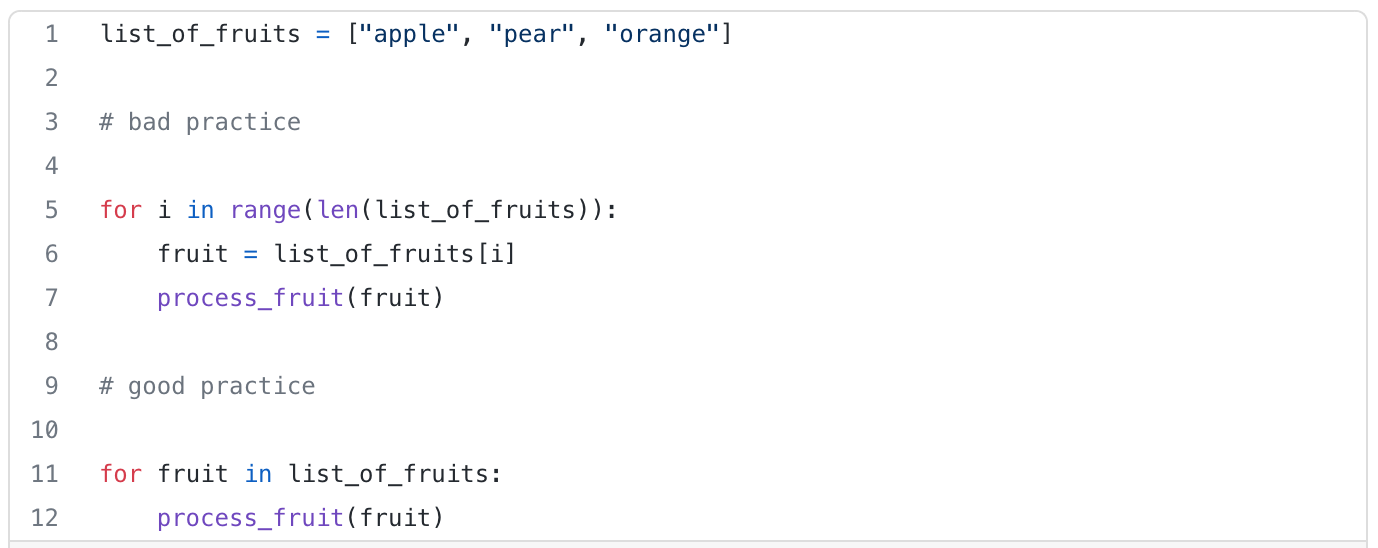Click line number 11 in the gutter
Screen dimensions: 1378x548
click(x=45, y=474)
